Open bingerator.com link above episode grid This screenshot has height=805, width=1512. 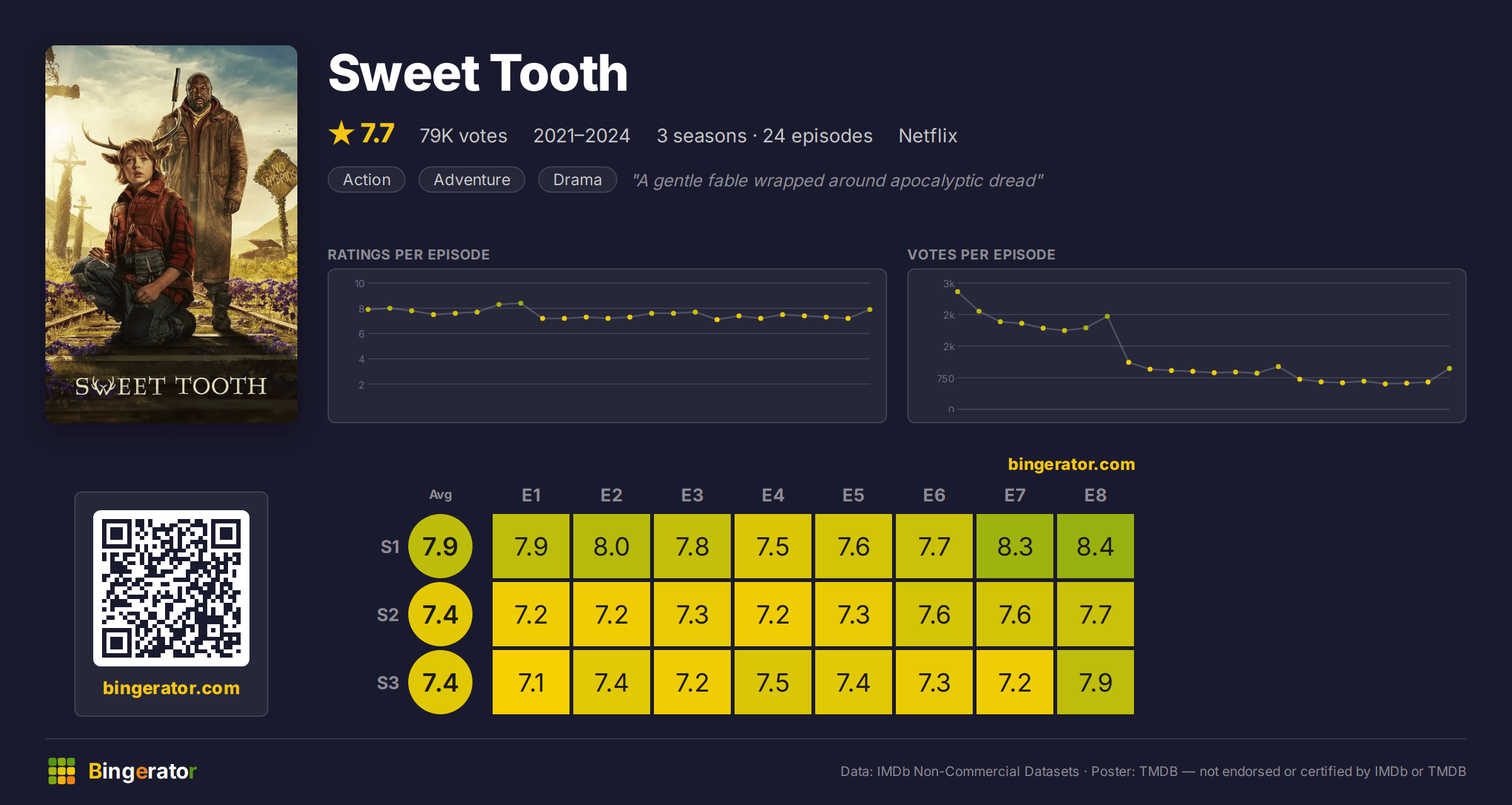click(x=1071, y=464)
